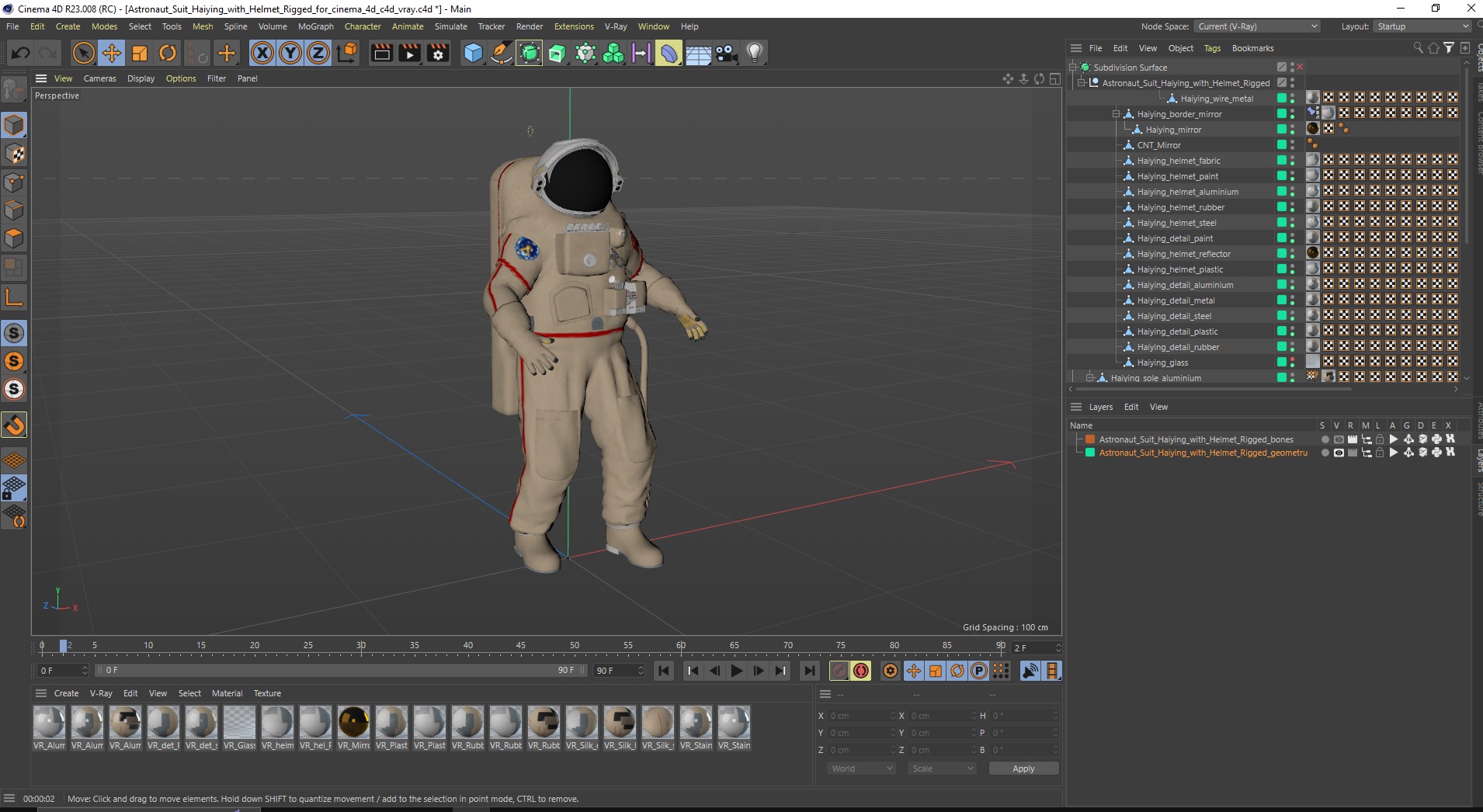Screen dimensions: 1483x812
Task: Add a Camera object icon
Action: (727, 53)
